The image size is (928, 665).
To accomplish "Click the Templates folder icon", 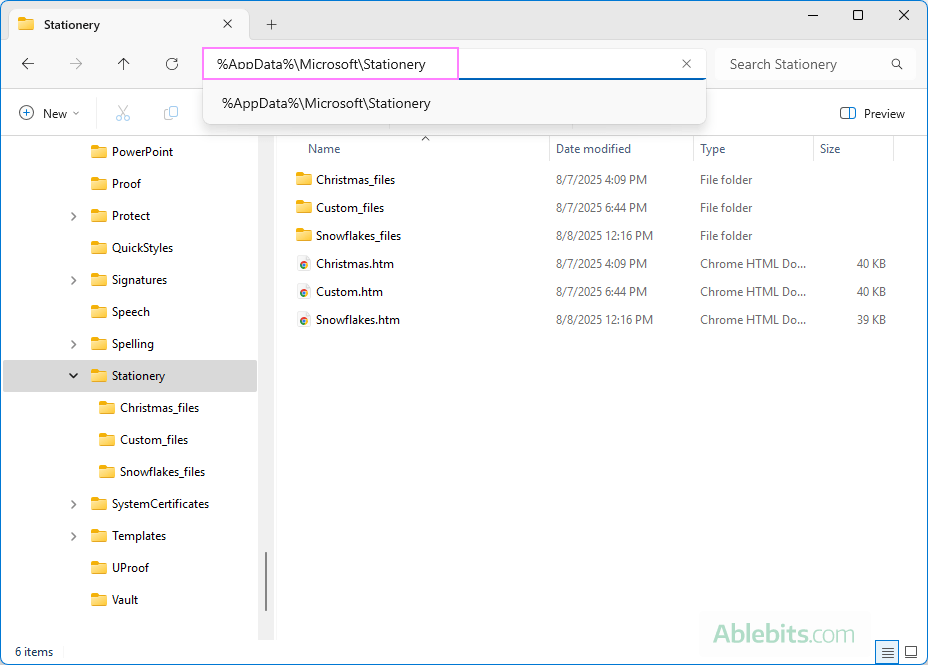I will 99,536.
